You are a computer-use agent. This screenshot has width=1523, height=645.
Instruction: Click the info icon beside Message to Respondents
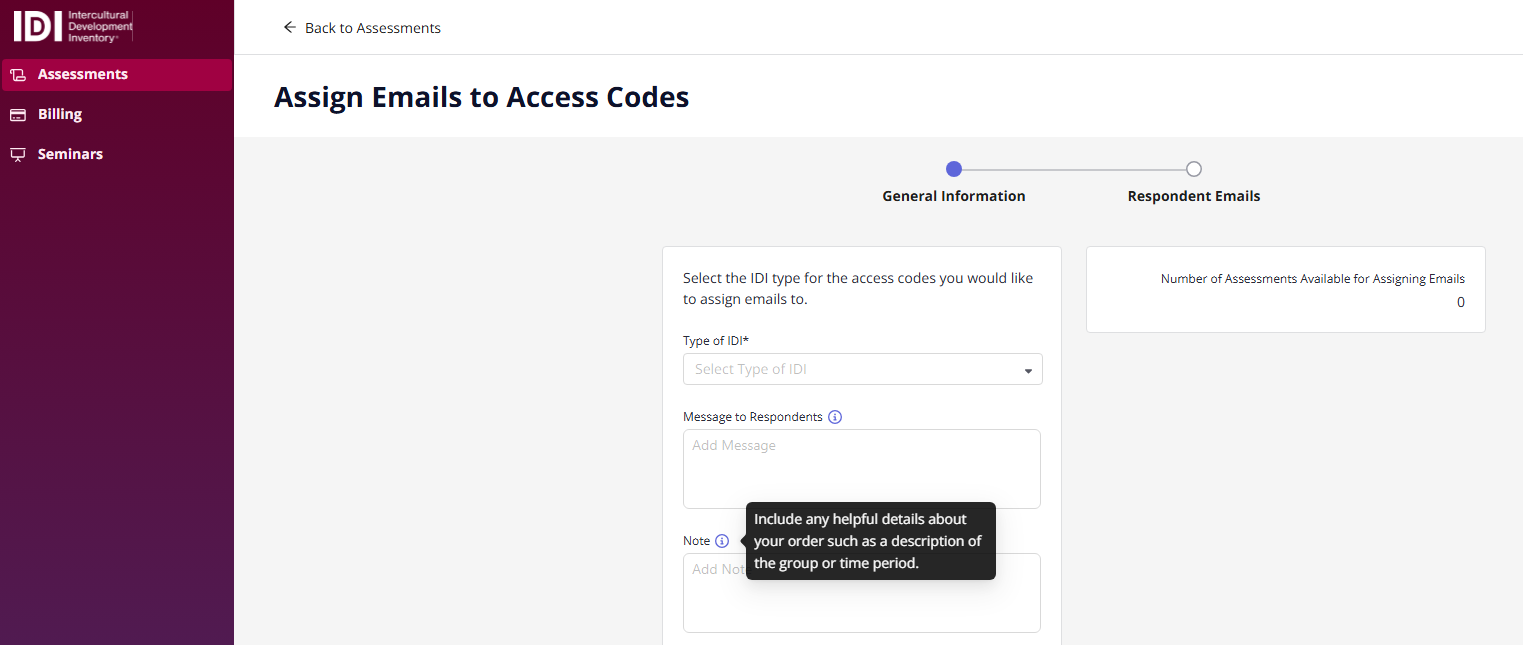click(835, 417)
